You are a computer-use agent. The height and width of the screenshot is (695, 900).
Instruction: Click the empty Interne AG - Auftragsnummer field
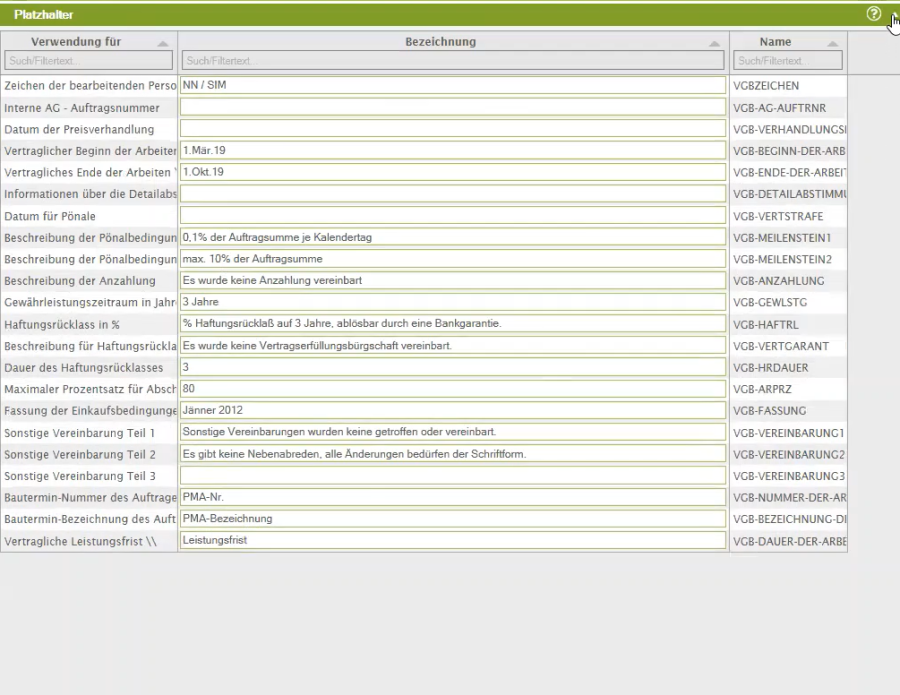point(453,107)
